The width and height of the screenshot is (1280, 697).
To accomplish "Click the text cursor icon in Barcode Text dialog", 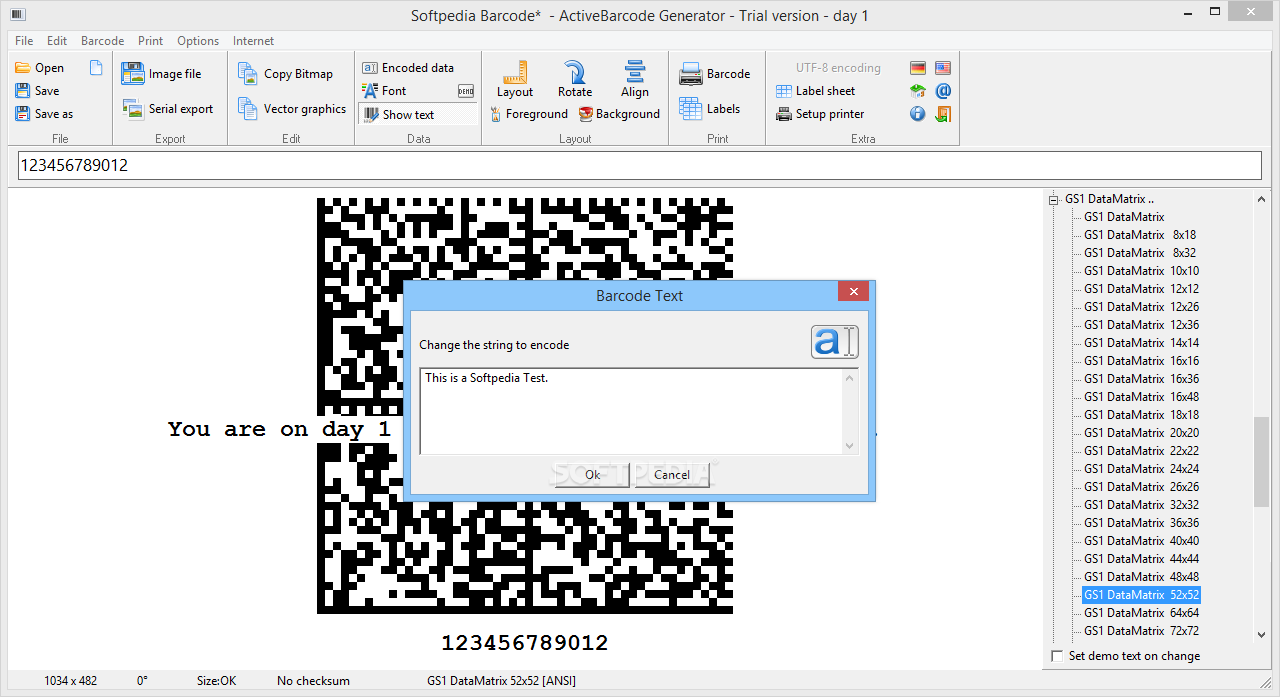I will tap(835, 341).
